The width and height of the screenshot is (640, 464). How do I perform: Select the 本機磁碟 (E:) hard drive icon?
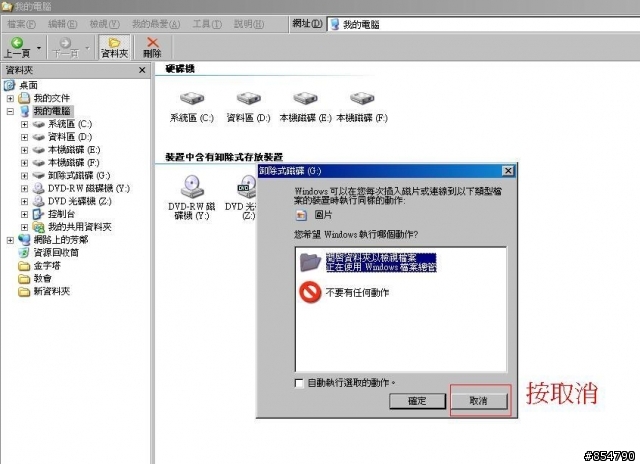tap(305, 98)
